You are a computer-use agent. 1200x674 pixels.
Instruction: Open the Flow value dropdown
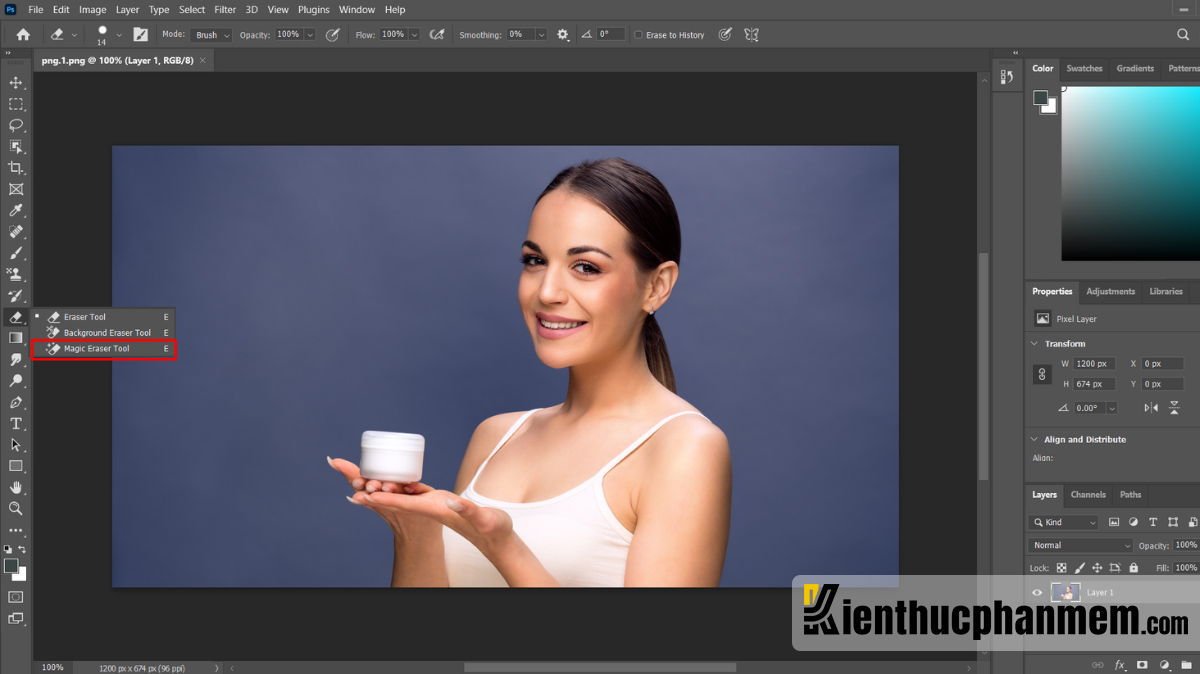[x=414, y=35]
